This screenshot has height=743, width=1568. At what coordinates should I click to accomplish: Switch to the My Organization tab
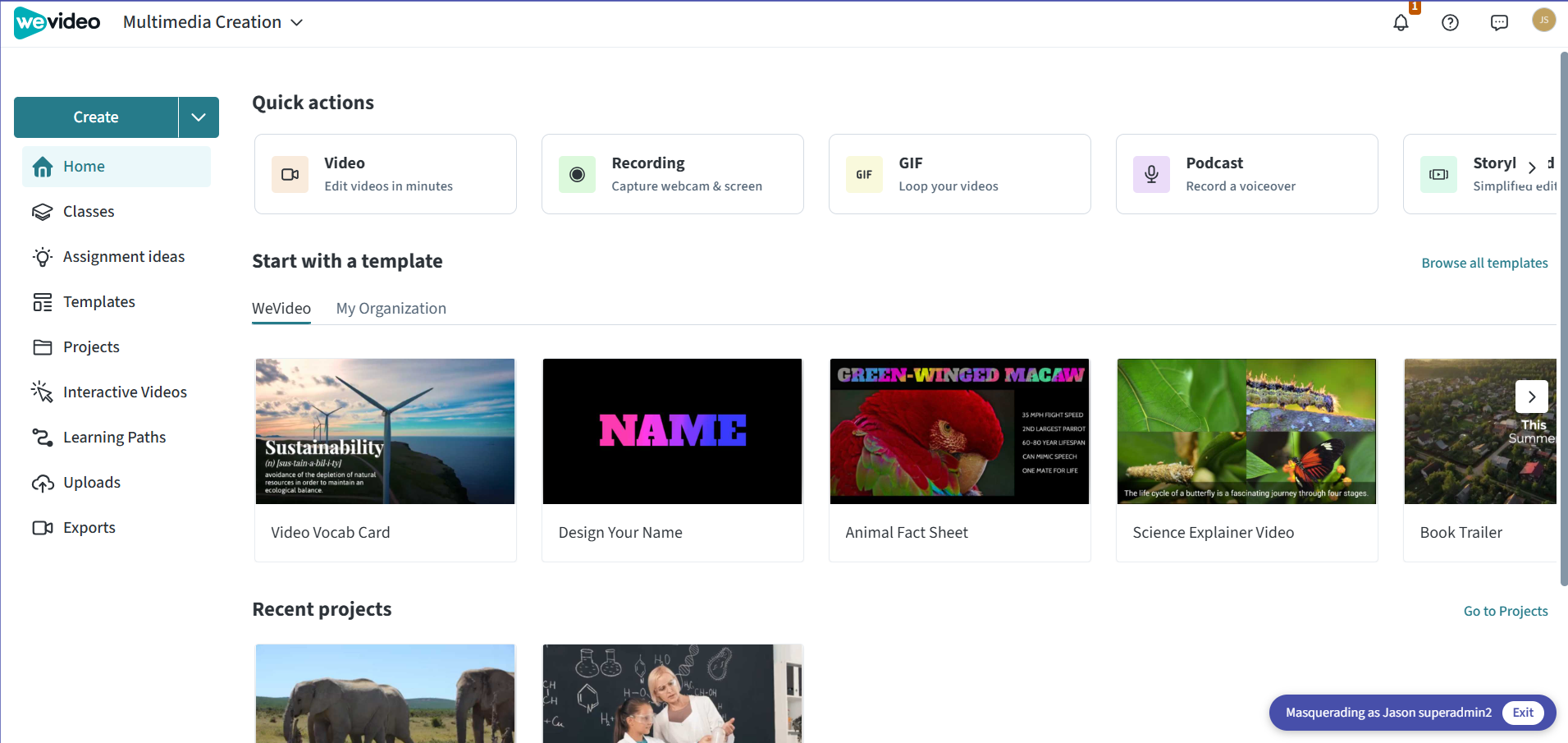391,309
